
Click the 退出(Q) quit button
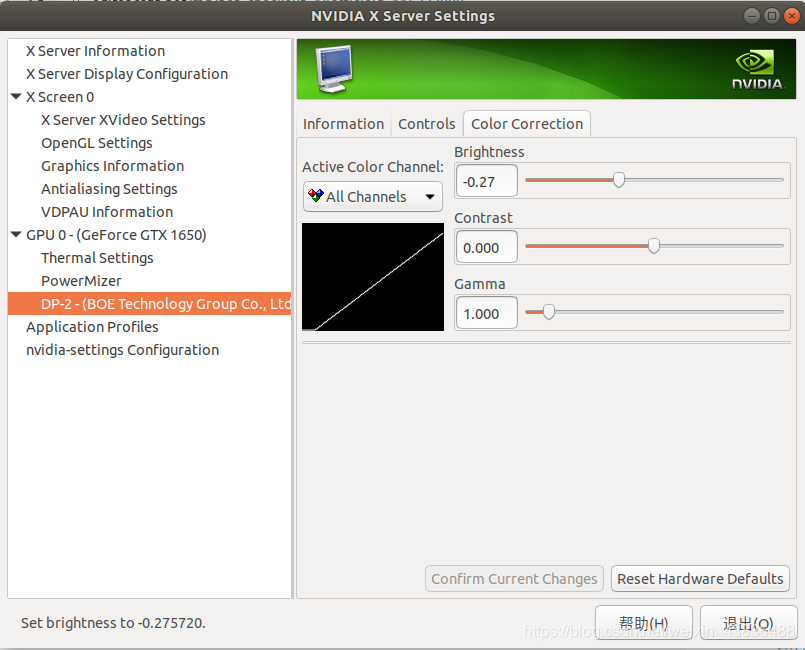749,623
